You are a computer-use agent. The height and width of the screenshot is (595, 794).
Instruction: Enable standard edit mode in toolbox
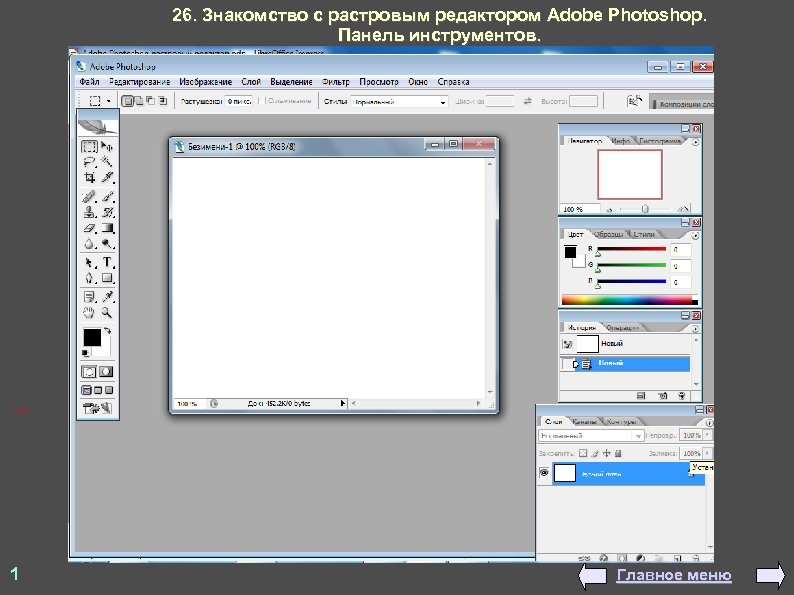coord(89,372)
